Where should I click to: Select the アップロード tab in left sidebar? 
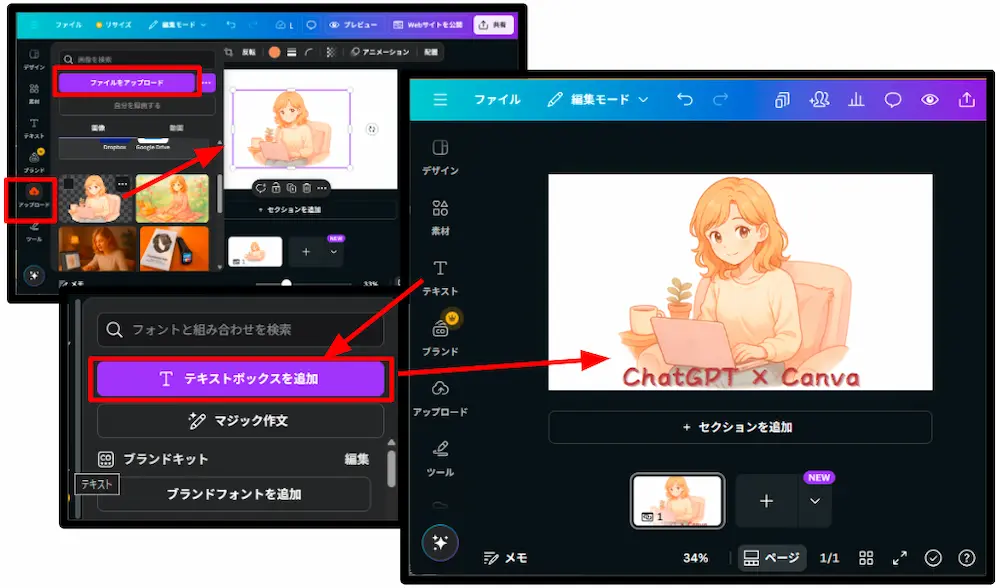click(x=33, y=196)
